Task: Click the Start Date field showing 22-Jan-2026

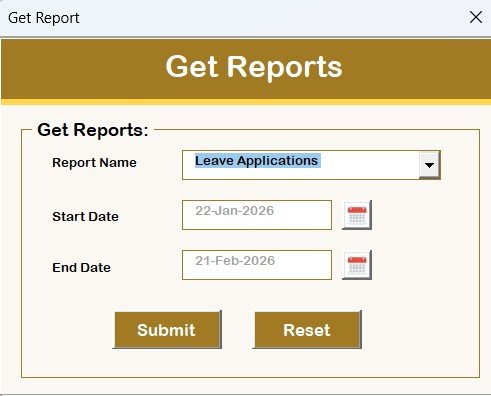Action: pos(257,215)
